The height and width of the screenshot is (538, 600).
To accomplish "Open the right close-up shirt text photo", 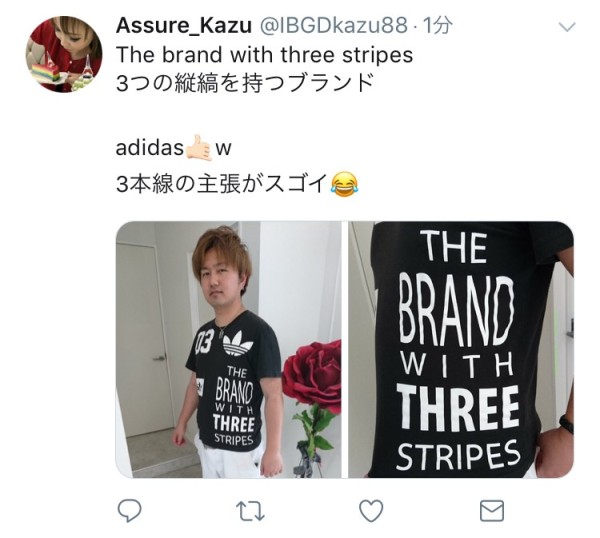I will pos(461,349).
